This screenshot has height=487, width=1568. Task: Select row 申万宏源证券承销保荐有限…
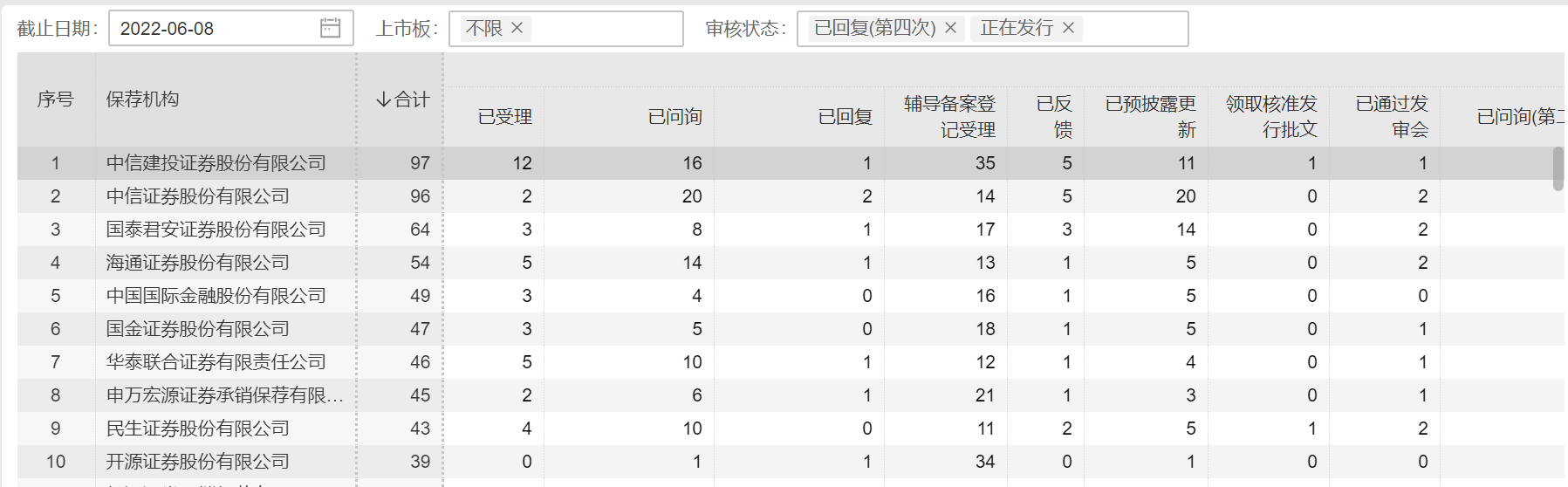pyautogui.click(x=791, y=395)
